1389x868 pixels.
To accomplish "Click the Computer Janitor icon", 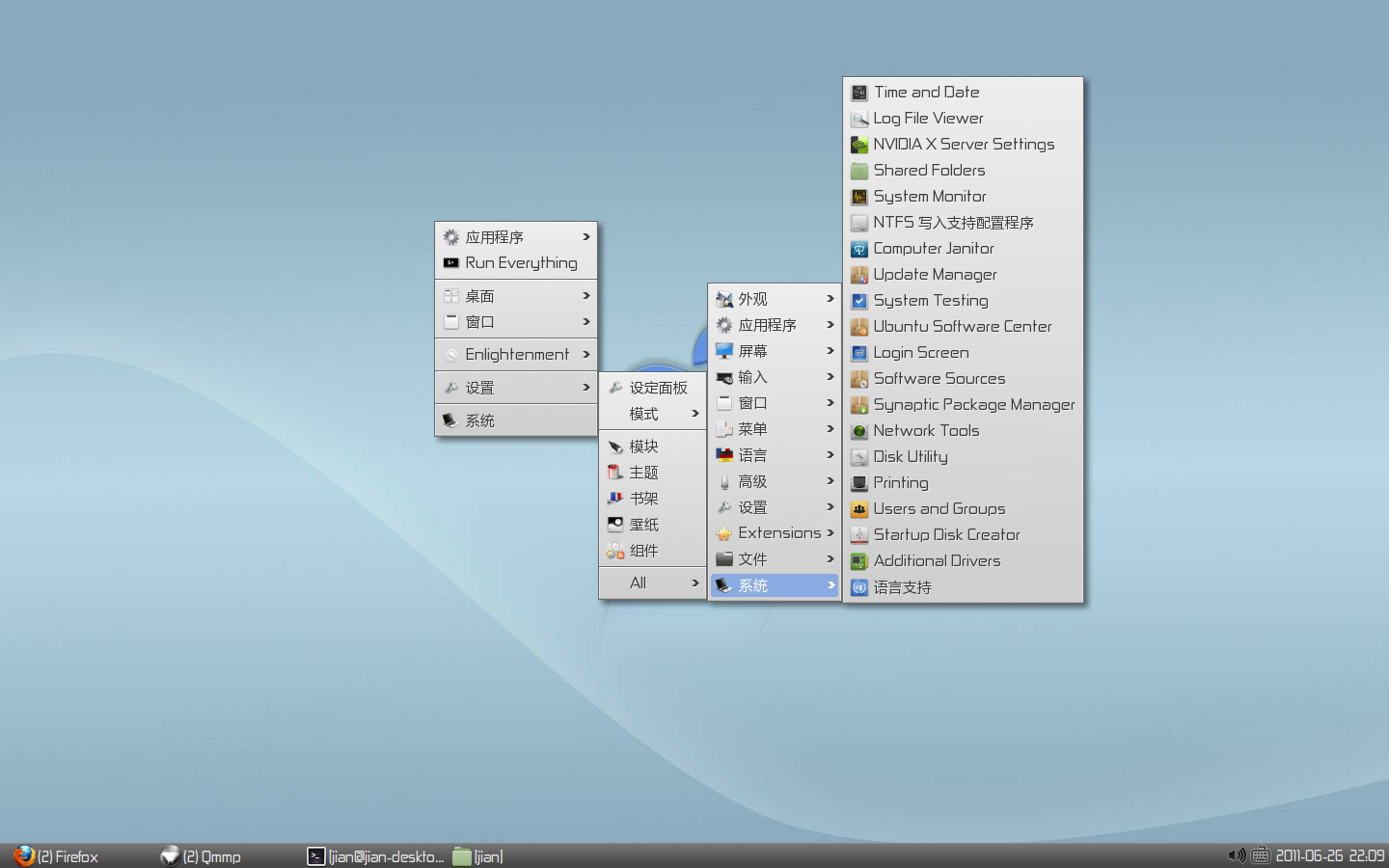I will tap(859, 249).
